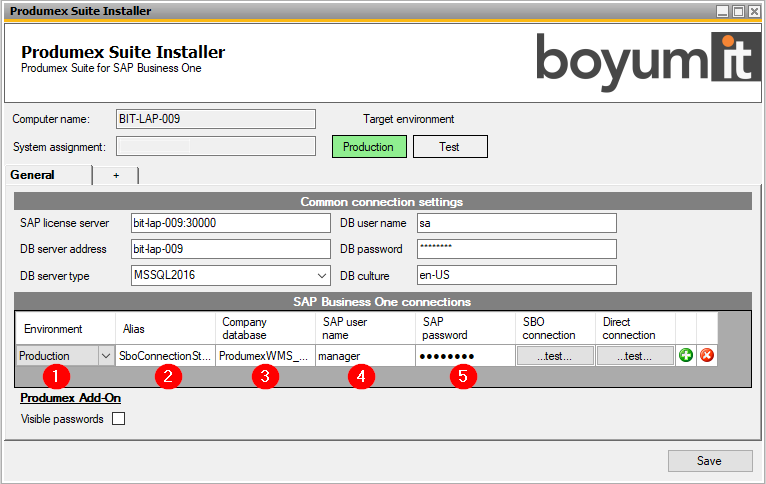Test the Direct connection
Image resolution: width=766 pixels, height=484 pixels.
click(x=635, y=356)
